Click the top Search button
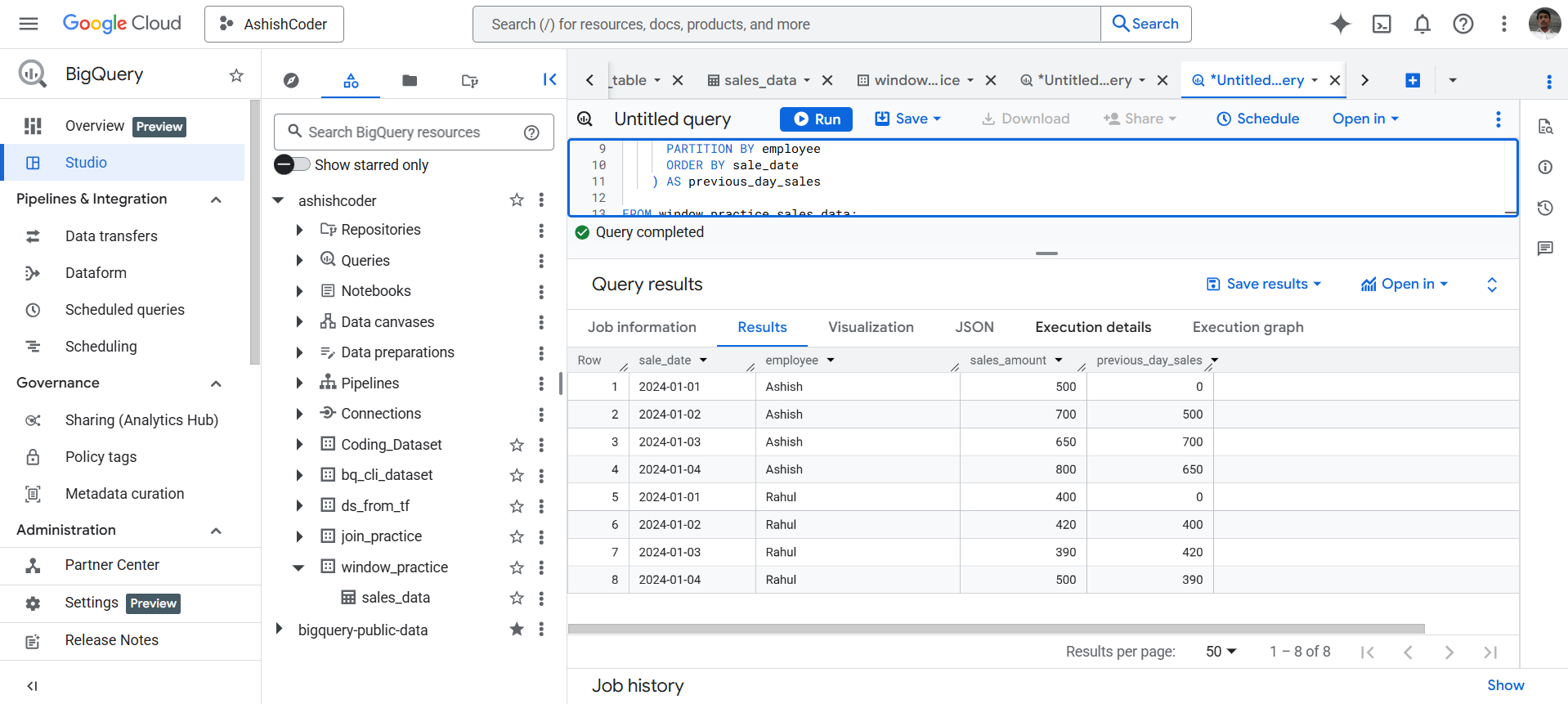The height and width of the screenshot is (704, 1568). point(1145,24)
